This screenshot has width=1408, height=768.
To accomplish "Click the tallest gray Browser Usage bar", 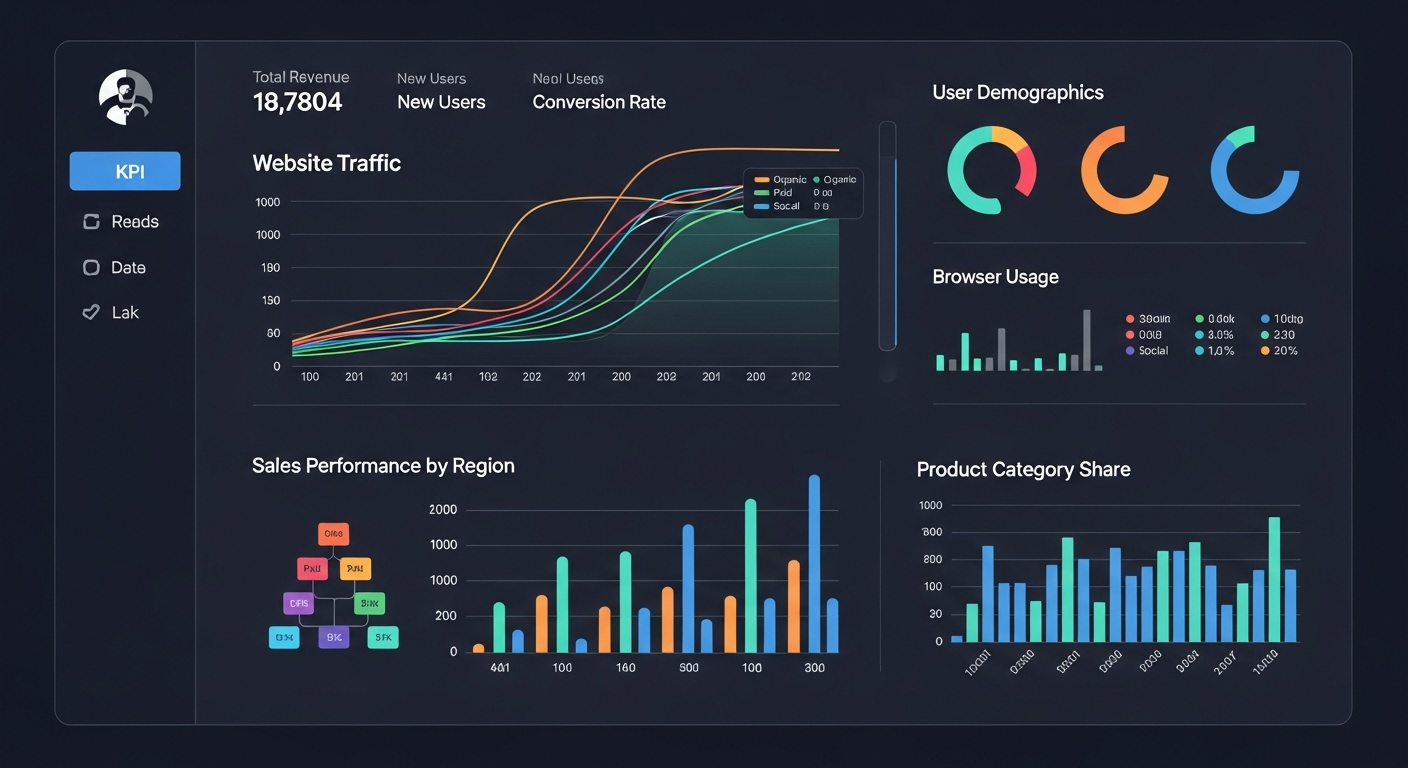I will tap(1087, 340).
